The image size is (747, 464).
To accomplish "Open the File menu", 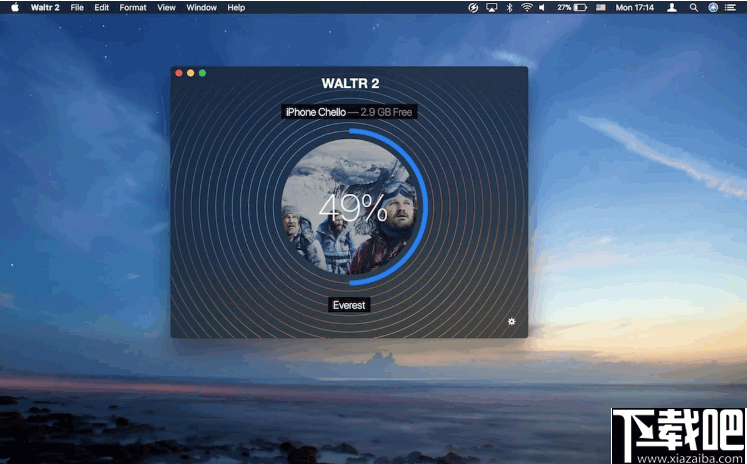I will coord(77,7).
